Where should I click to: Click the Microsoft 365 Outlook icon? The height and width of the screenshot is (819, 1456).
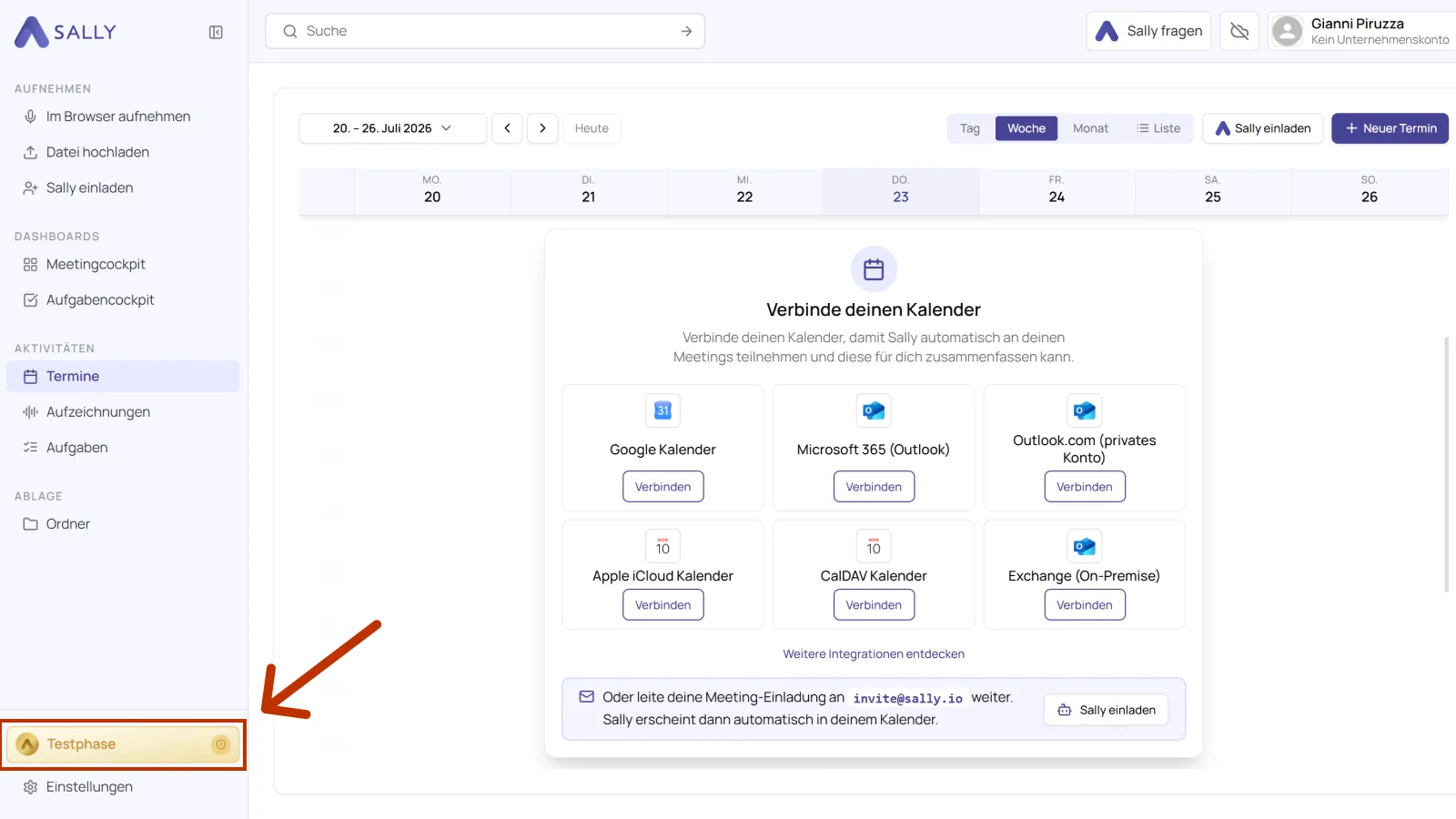coord(874,410)
